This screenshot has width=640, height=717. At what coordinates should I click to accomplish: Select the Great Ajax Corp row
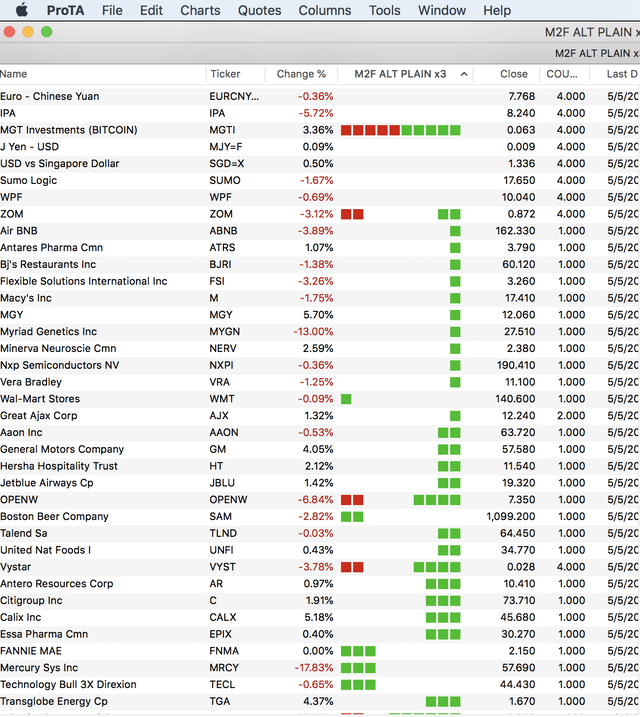[320, 416]
